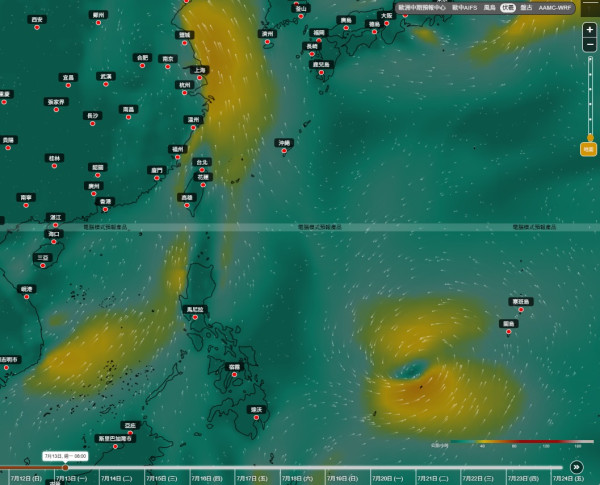Select the AAMC-WRF model option
Image resolution: width=600 pixels, height=485 pixels.
(554, 8)
